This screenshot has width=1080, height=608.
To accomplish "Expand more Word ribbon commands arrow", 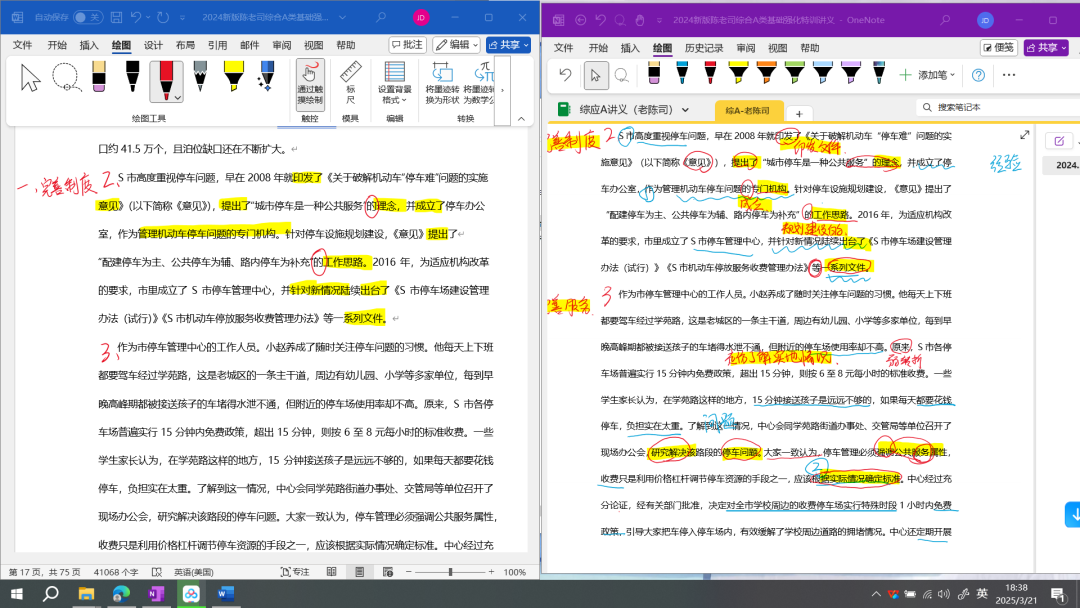I will coord(502,90).
